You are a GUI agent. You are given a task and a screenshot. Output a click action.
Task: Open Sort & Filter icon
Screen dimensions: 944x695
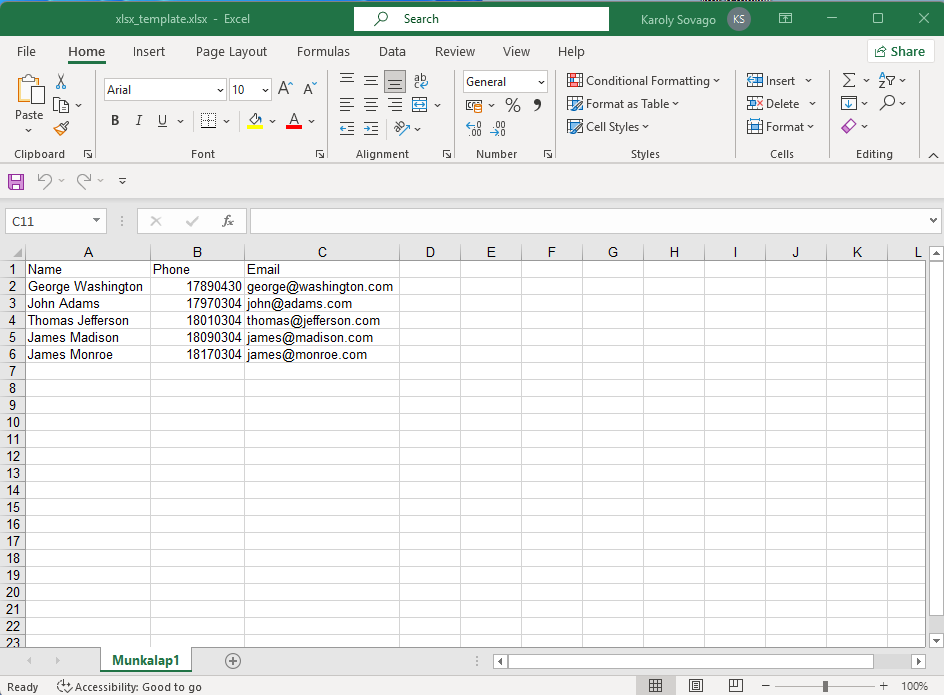coord(887,80)
